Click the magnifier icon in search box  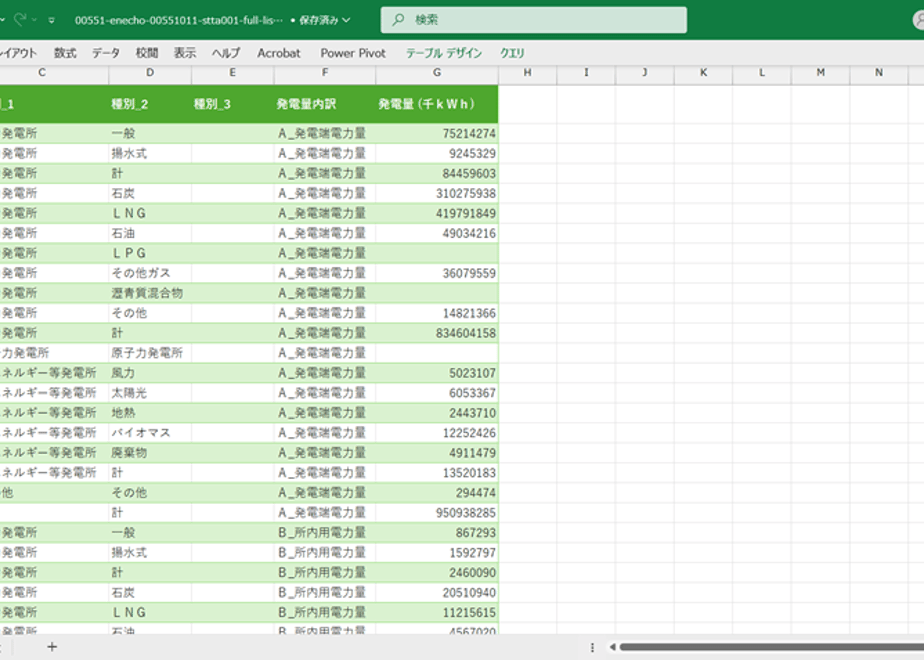[398, 19]
